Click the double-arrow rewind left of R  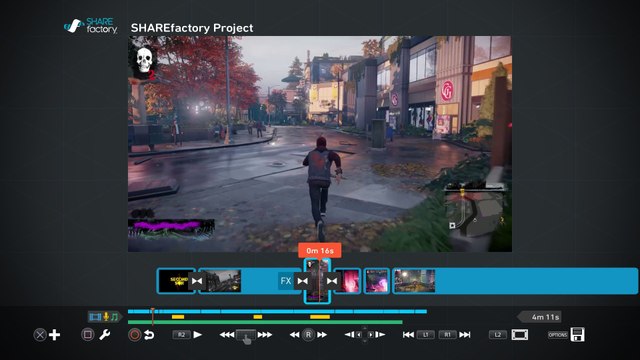(295, 335)
